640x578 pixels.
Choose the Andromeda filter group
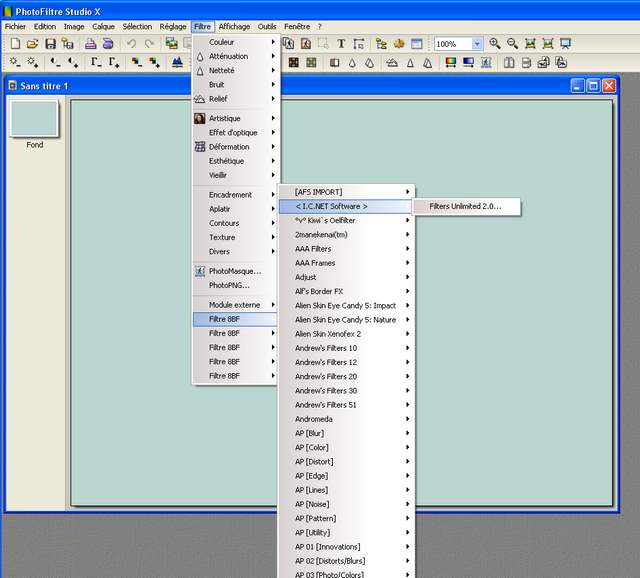pos(346,419)
